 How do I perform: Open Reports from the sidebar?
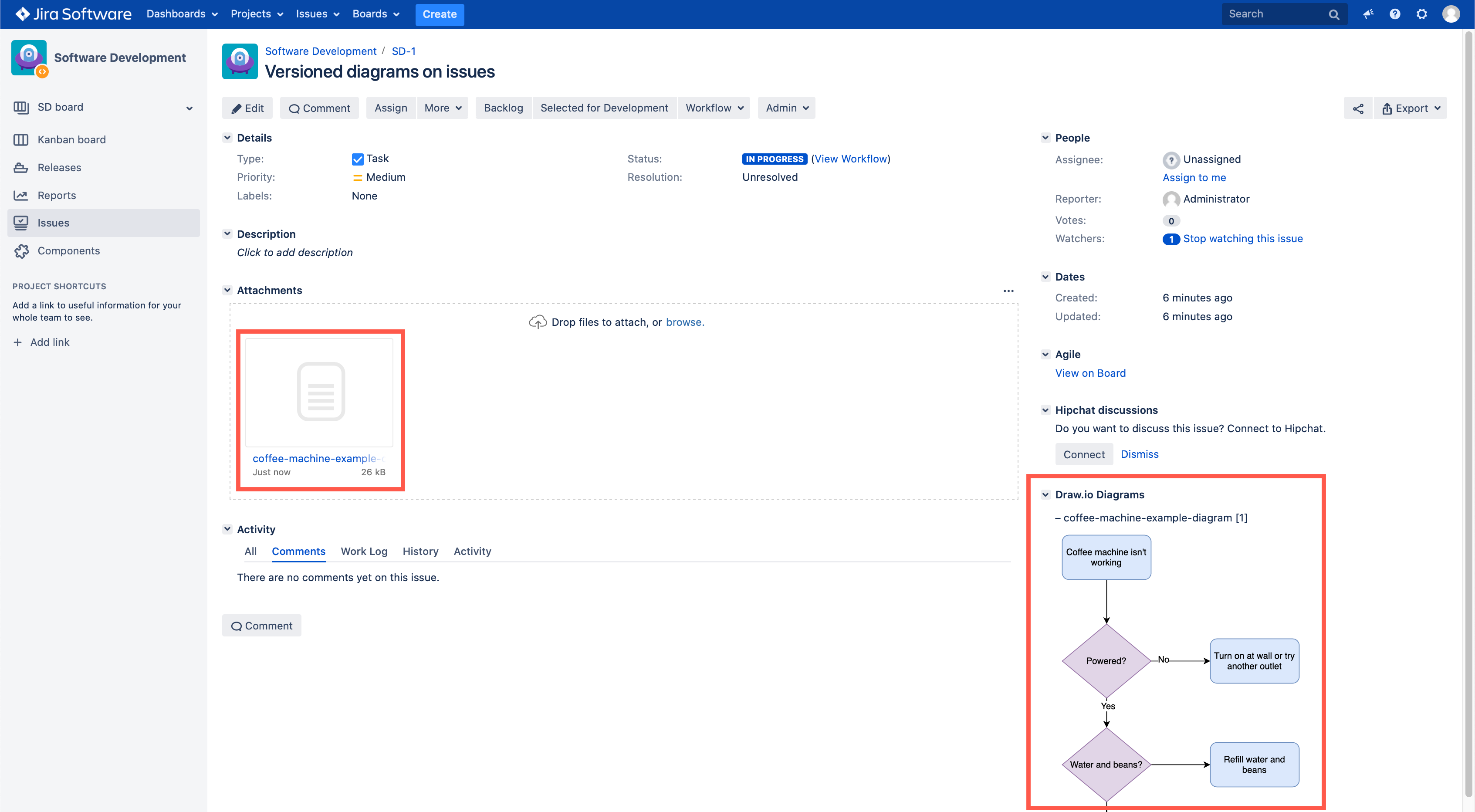[56, 195]
